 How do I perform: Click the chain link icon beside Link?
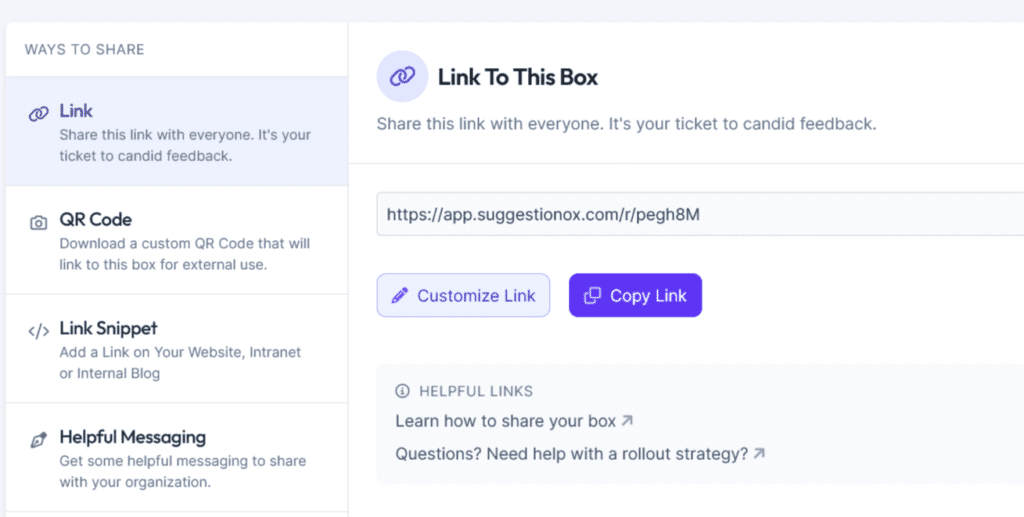pos(38,113)
